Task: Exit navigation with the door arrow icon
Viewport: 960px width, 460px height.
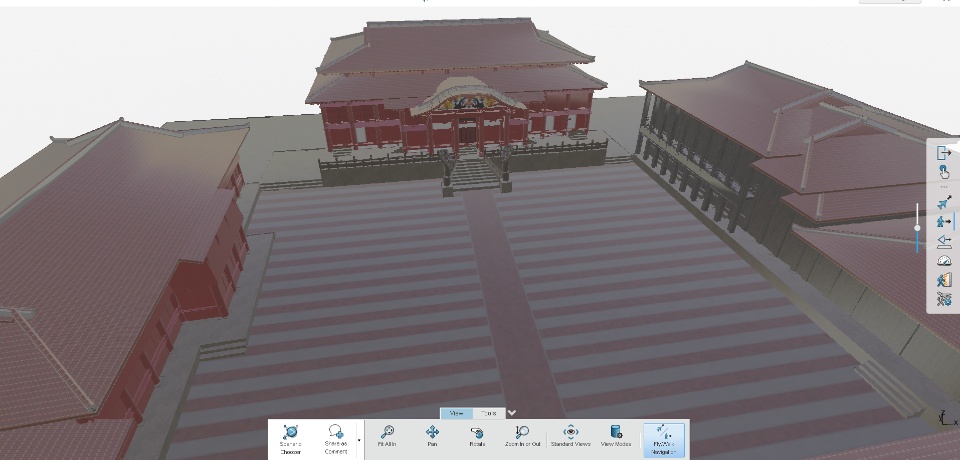Action: (944, 153)
